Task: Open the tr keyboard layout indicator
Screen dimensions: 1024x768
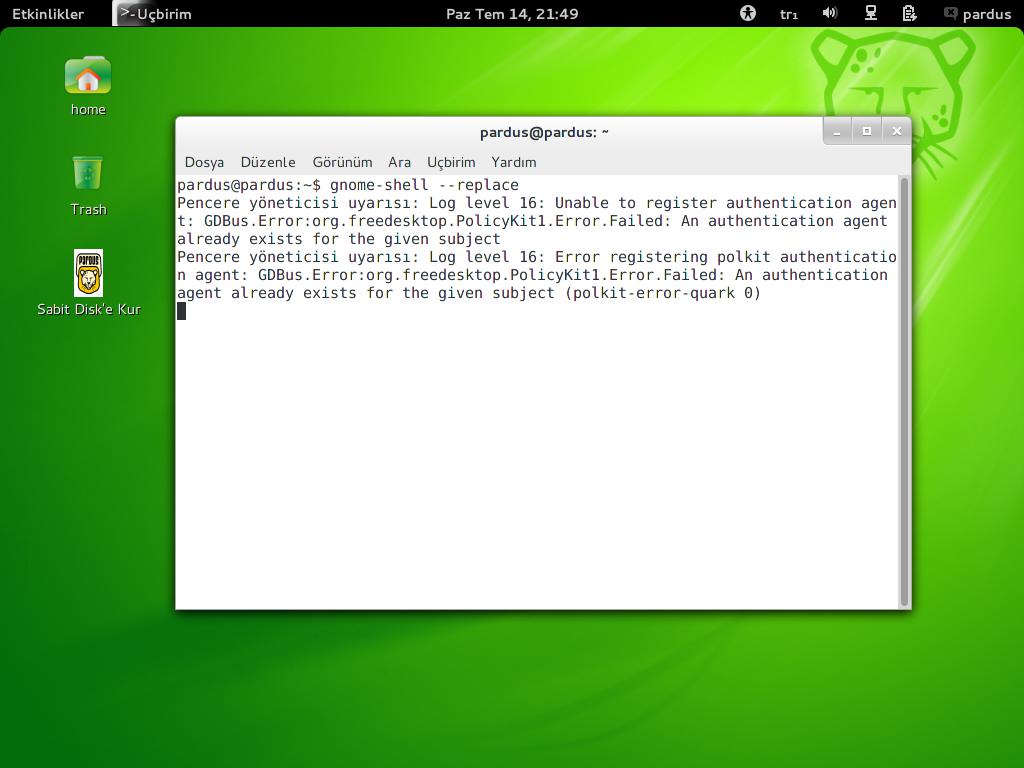Action: [789, 14]
